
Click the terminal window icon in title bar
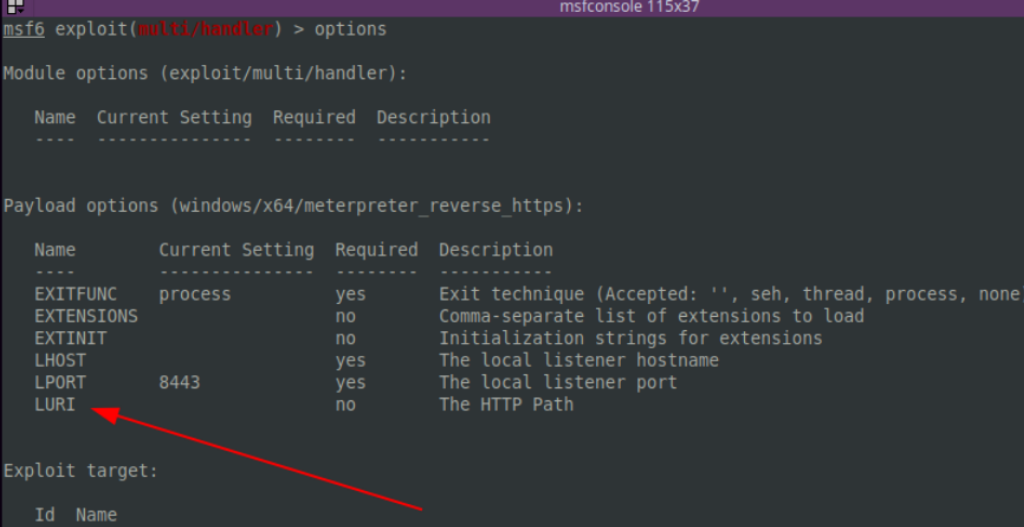point(14,7)
